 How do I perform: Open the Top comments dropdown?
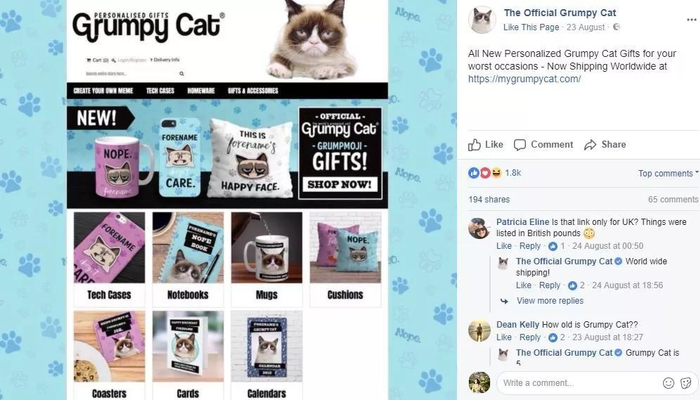click(668, 173)
